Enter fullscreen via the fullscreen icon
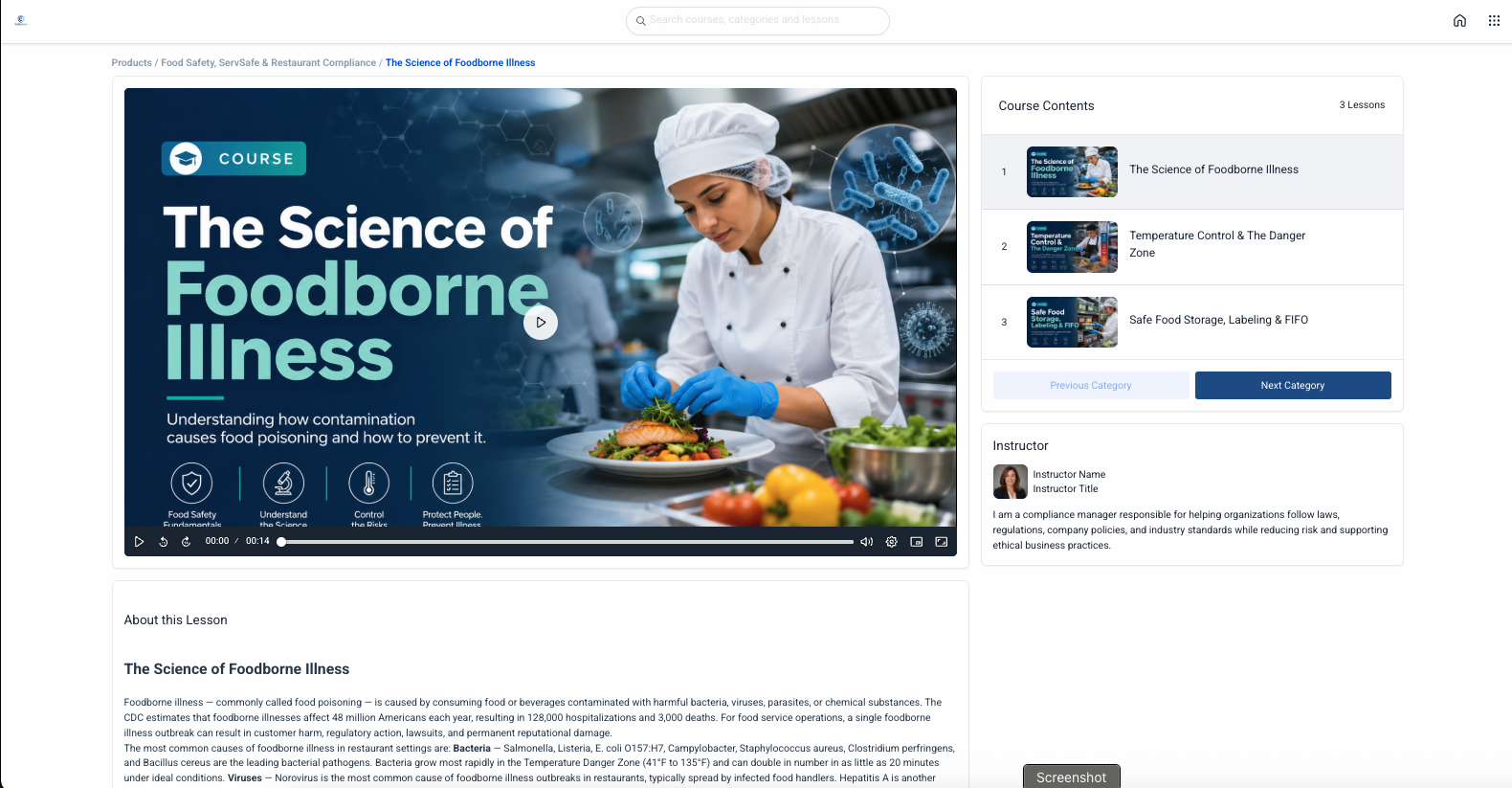 [942, 542]
